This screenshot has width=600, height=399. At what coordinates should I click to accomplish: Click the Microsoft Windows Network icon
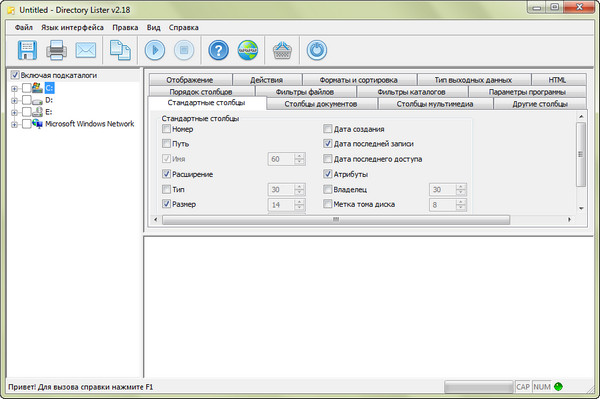(37, 124)
